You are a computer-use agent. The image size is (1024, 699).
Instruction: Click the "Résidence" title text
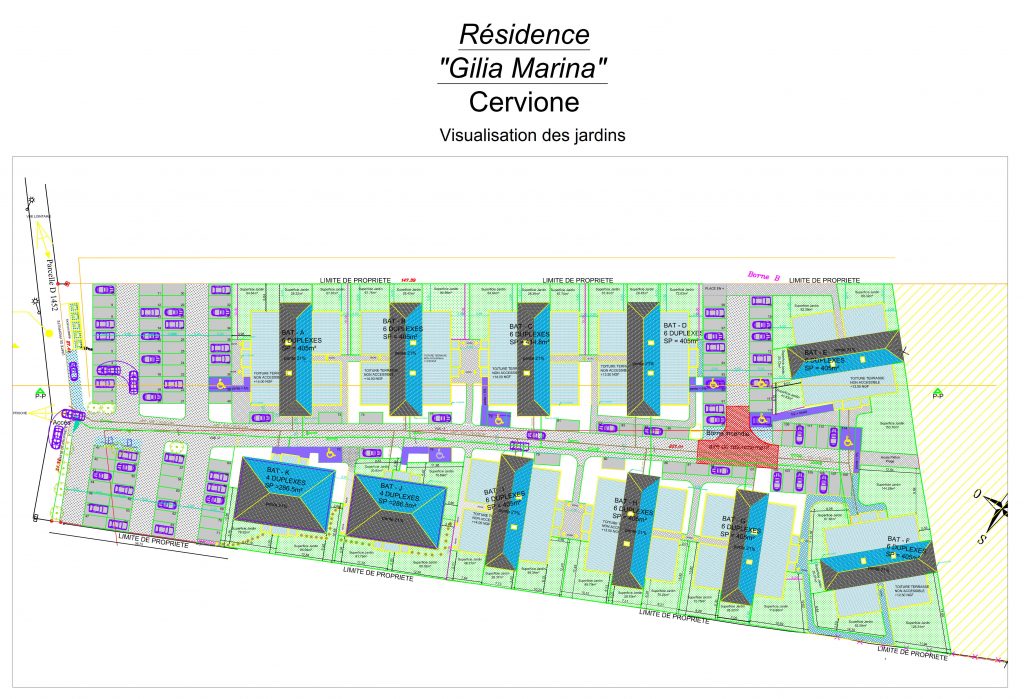(x=524, y=34)
